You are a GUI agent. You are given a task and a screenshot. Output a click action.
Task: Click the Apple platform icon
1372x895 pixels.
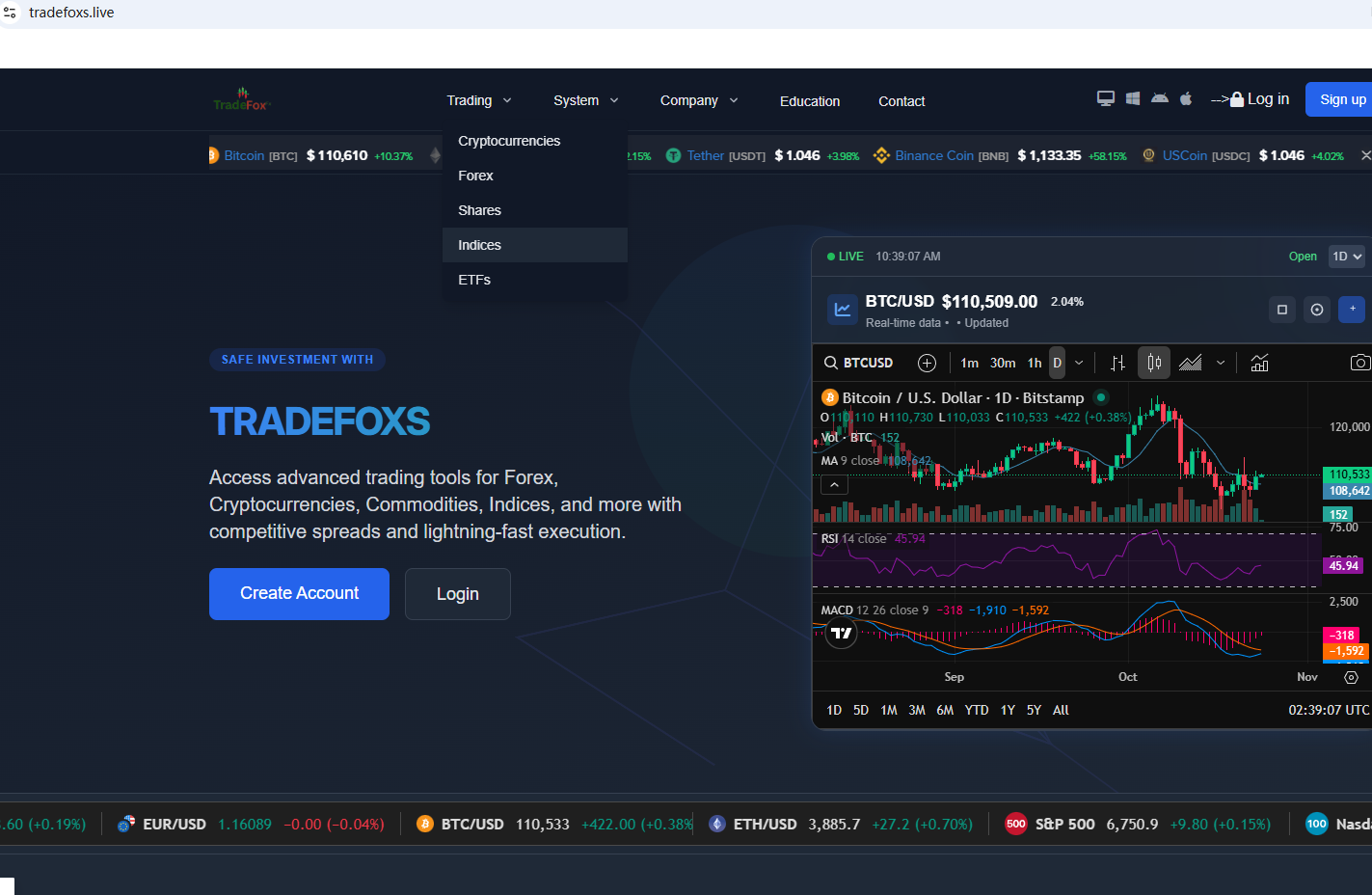pyautogui.click(x=1186, y=98)
